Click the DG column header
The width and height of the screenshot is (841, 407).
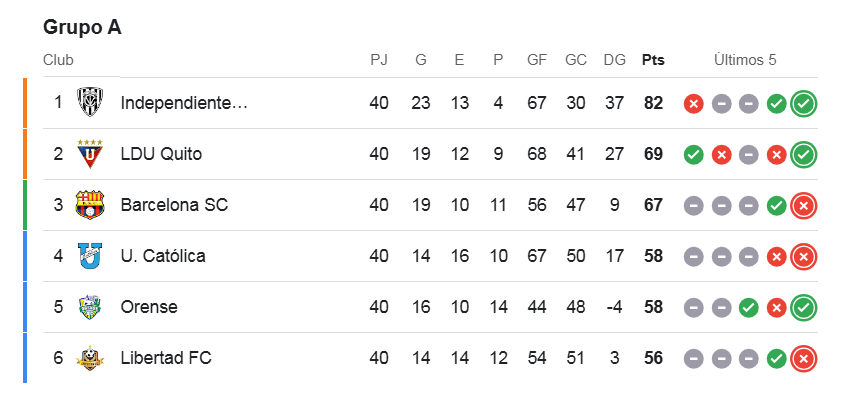(x=614, y=60)
